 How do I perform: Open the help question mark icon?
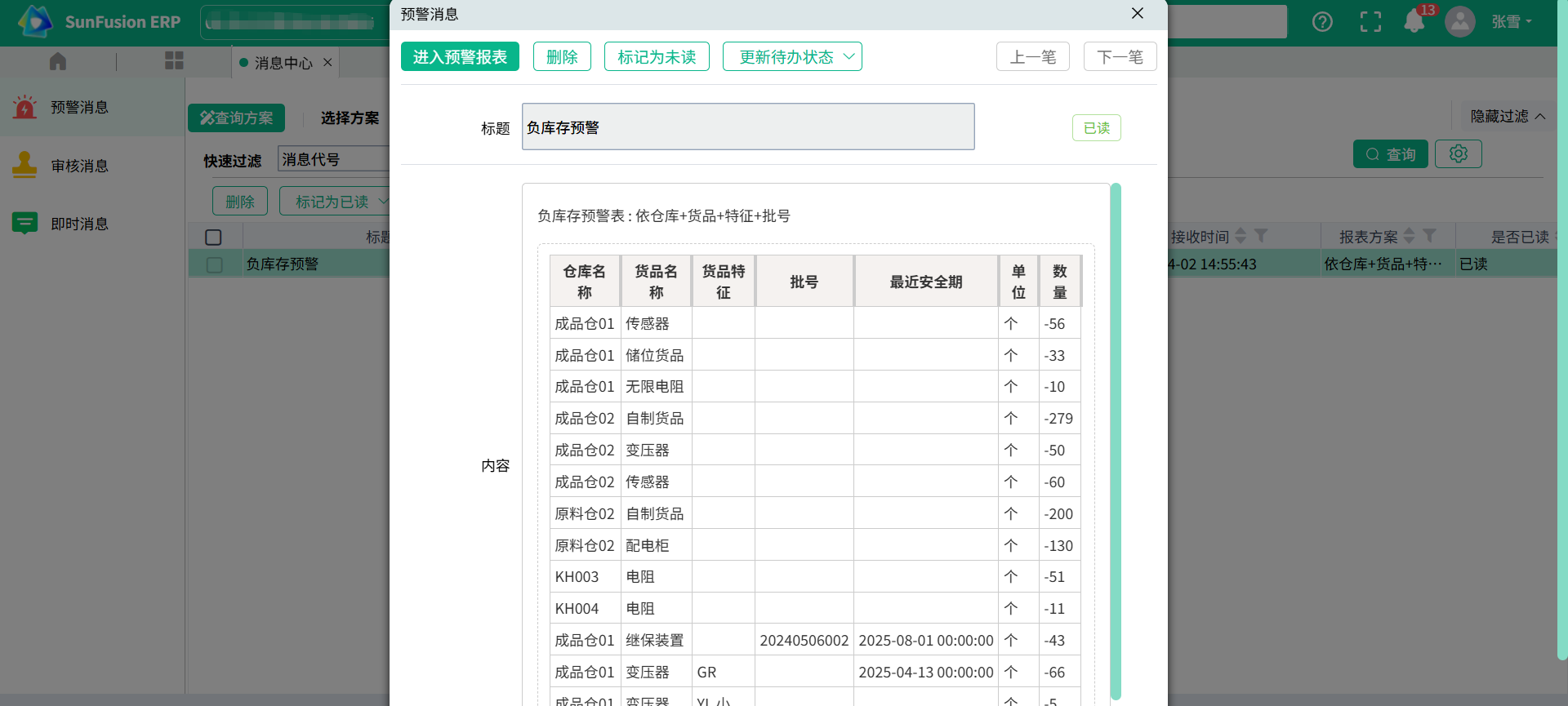[x=1322, y=22]
